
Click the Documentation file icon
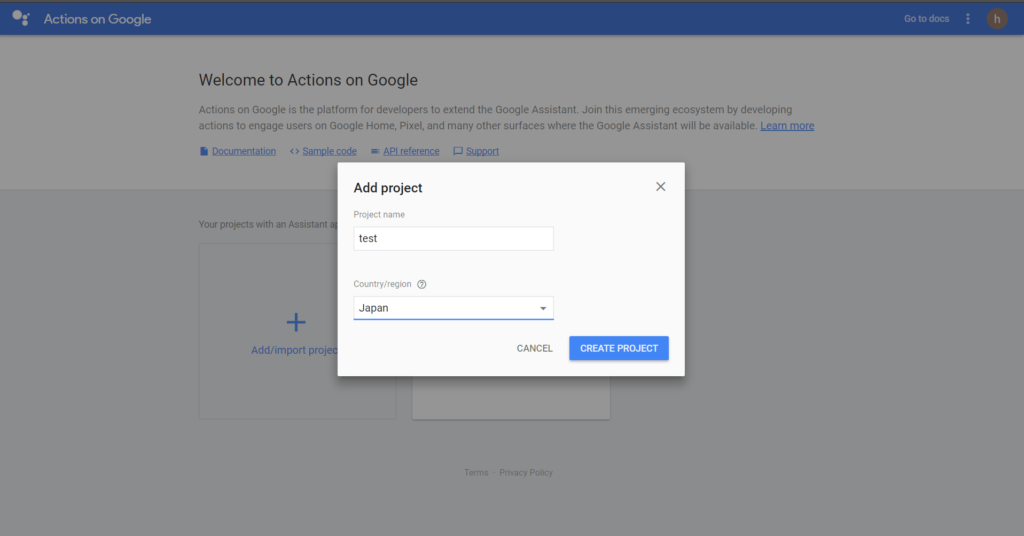tap(204, 152)
